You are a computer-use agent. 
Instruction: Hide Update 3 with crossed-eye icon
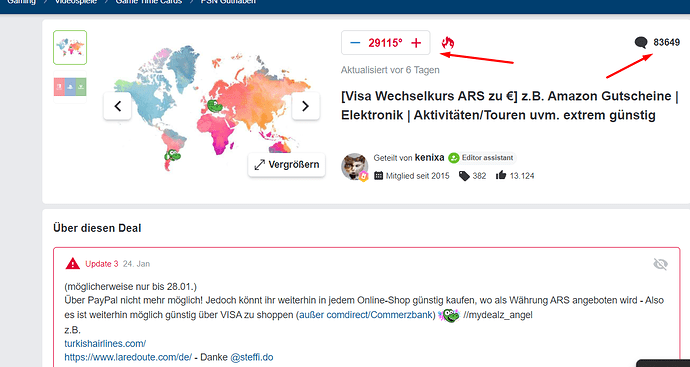661,264
